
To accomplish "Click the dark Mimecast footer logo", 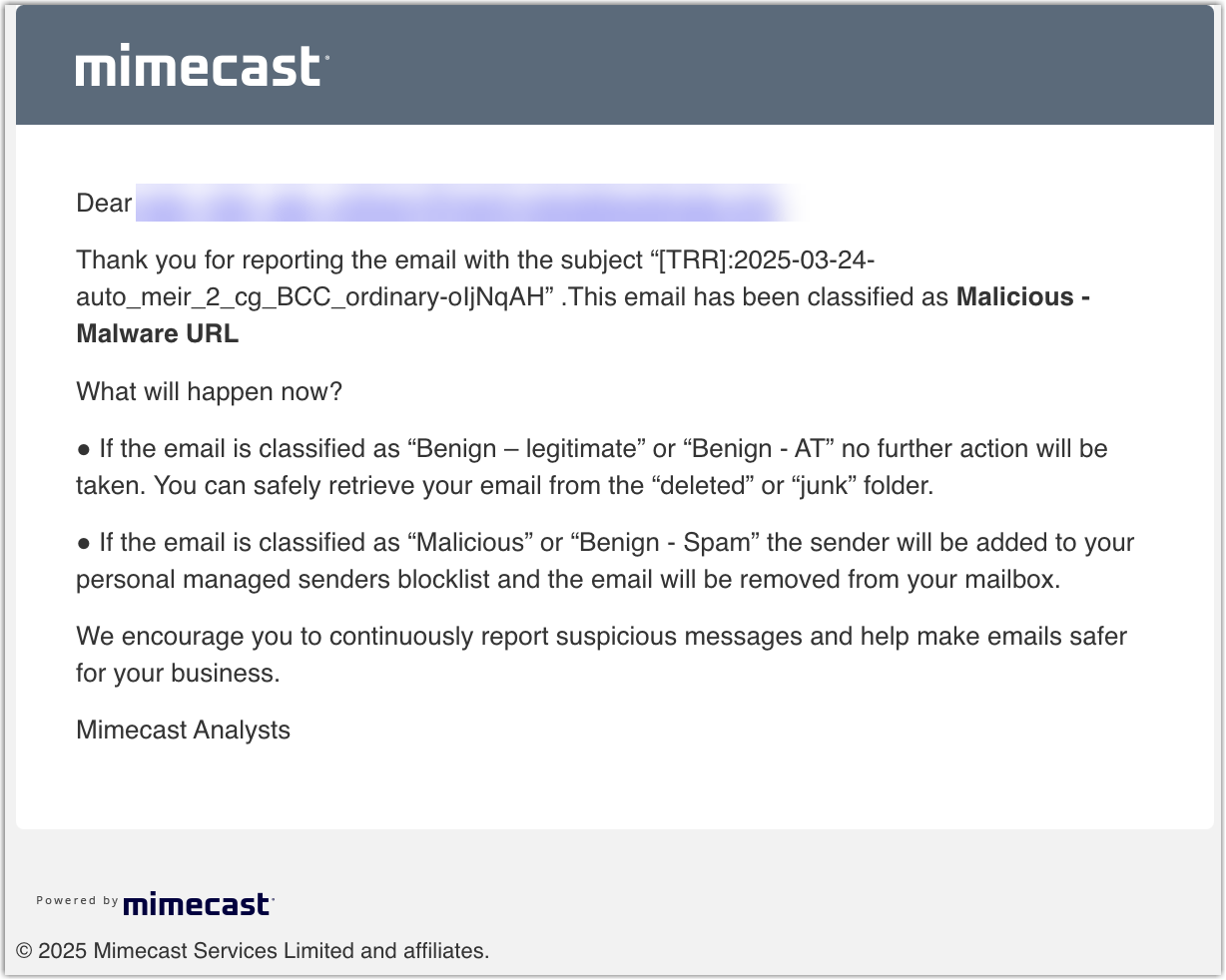I will [198, 904].
